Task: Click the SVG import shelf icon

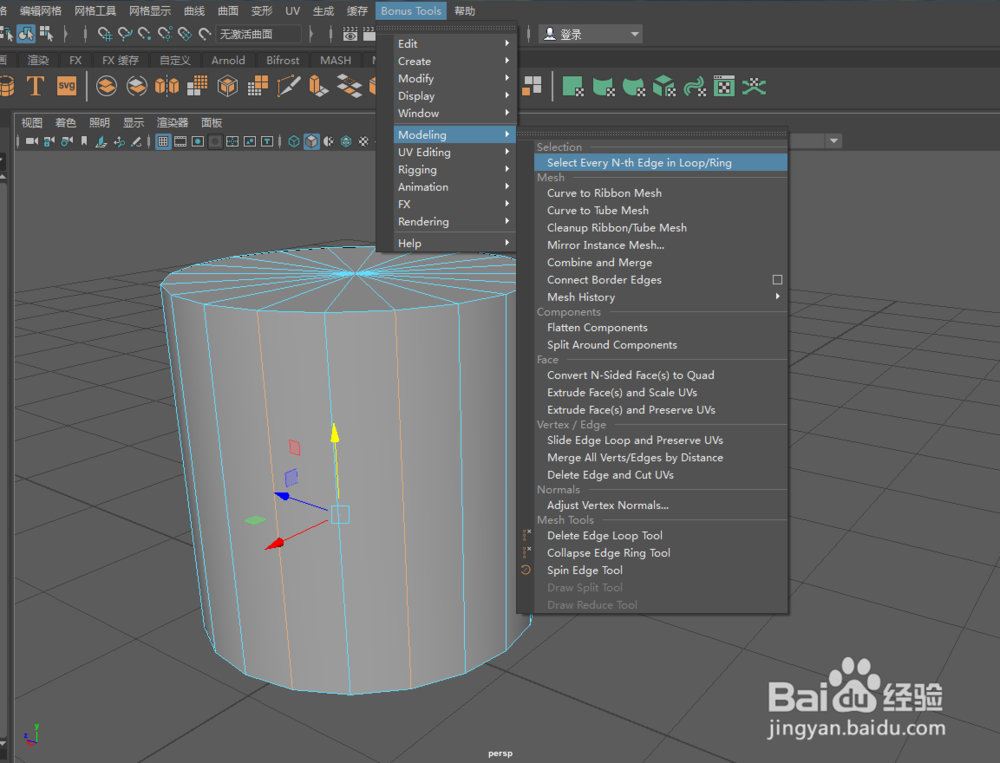Action: point(66,85)
